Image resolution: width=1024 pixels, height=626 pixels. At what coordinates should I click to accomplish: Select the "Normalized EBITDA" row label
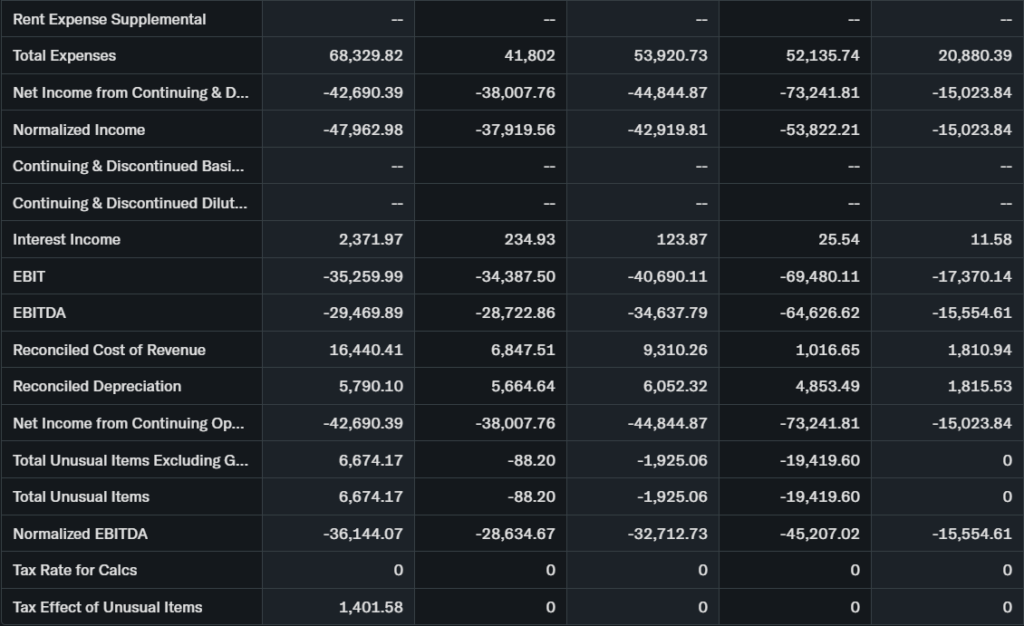[x=80, y=534]
